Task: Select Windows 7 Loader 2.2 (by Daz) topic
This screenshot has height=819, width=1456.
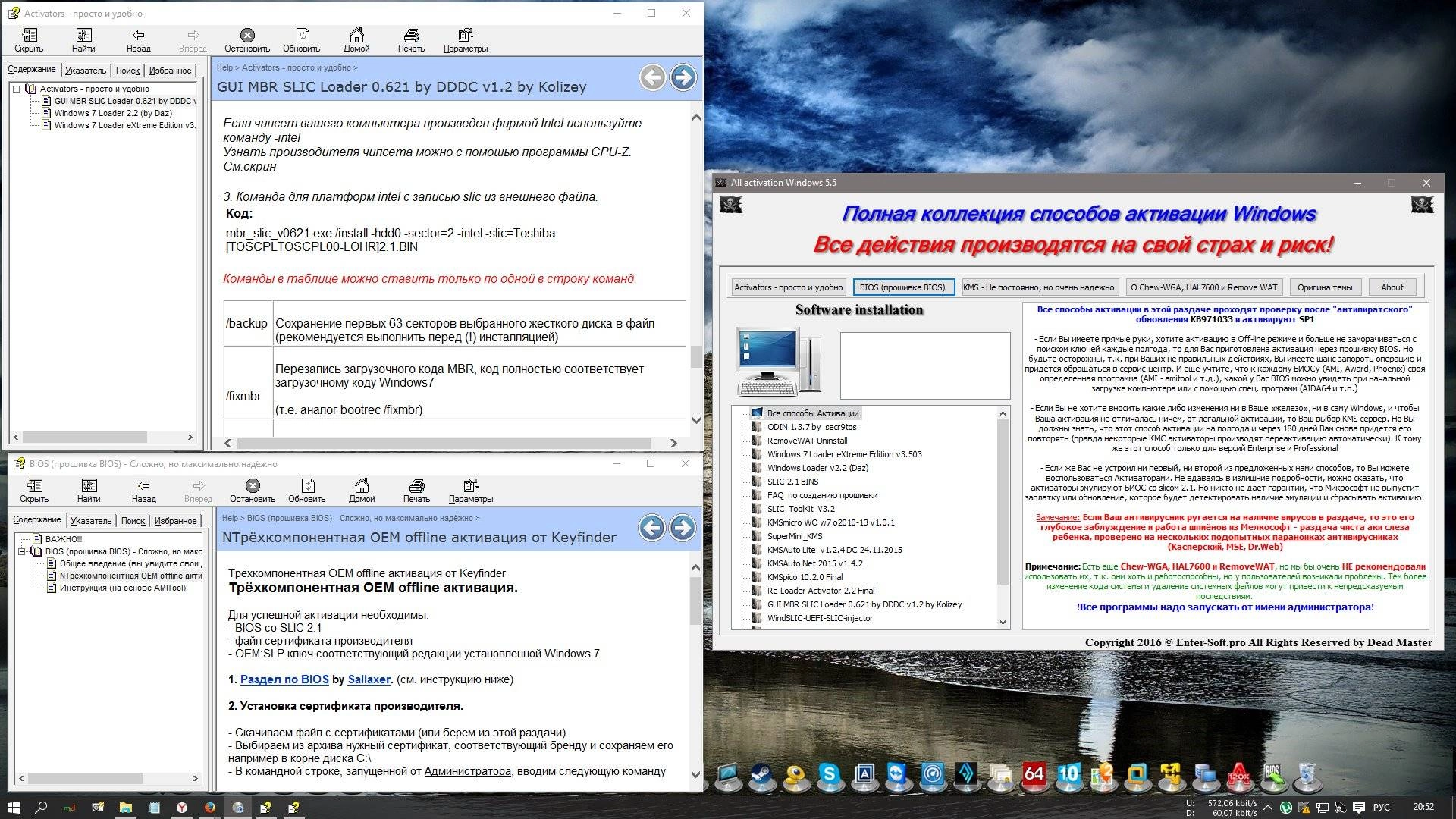Action: 113,113
